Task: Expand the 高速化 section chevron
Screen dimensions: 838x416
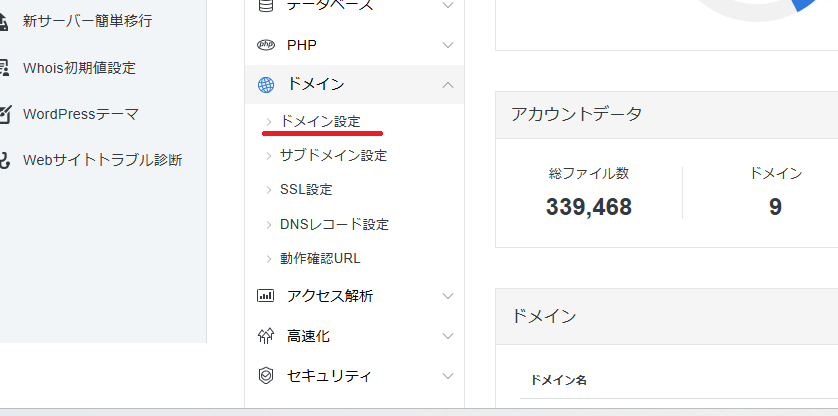Action: tap(447, 336)
